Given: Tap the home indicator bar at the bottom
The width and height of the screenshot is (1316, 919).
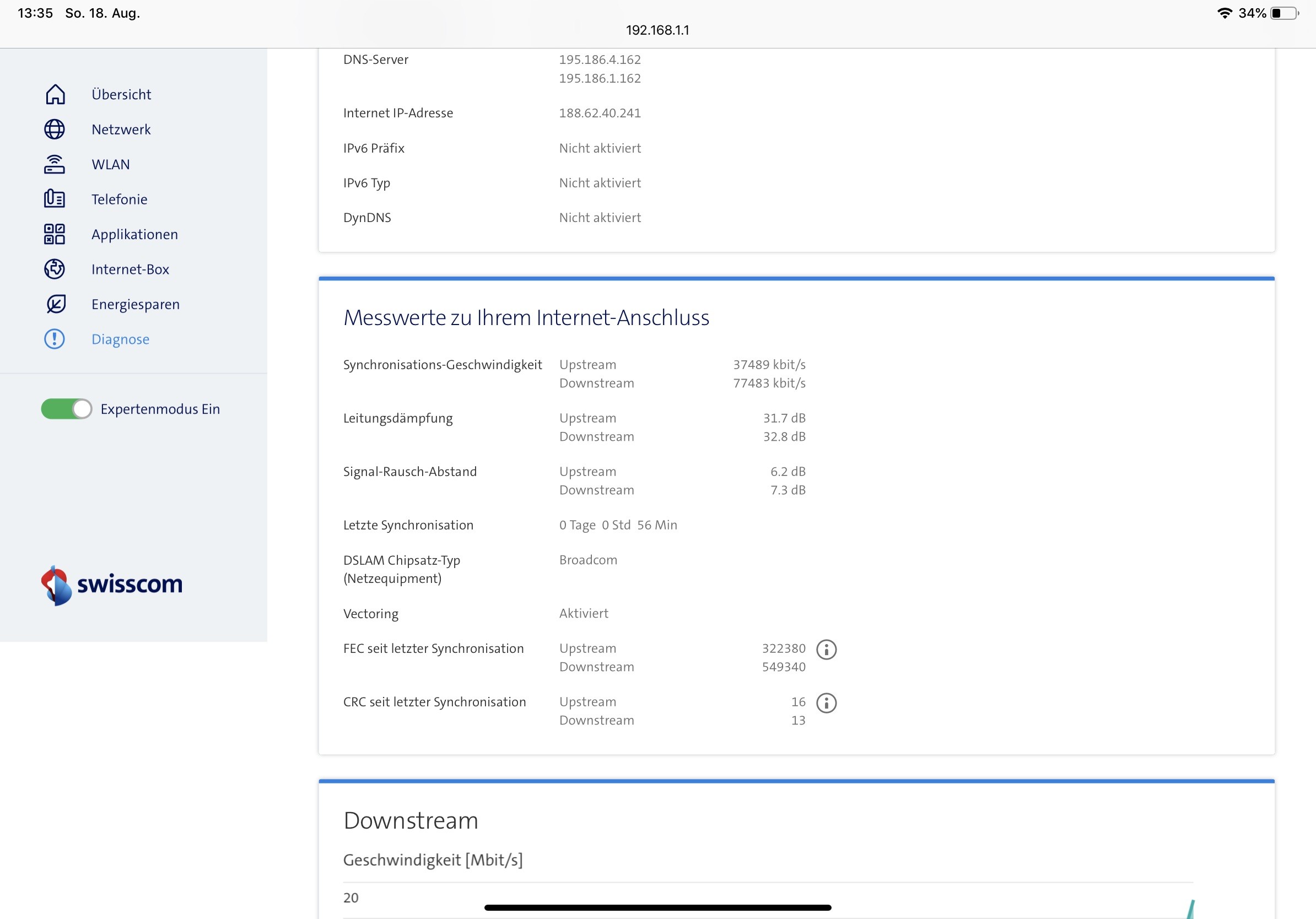Looking at the screenshot, I should [657, 907].
